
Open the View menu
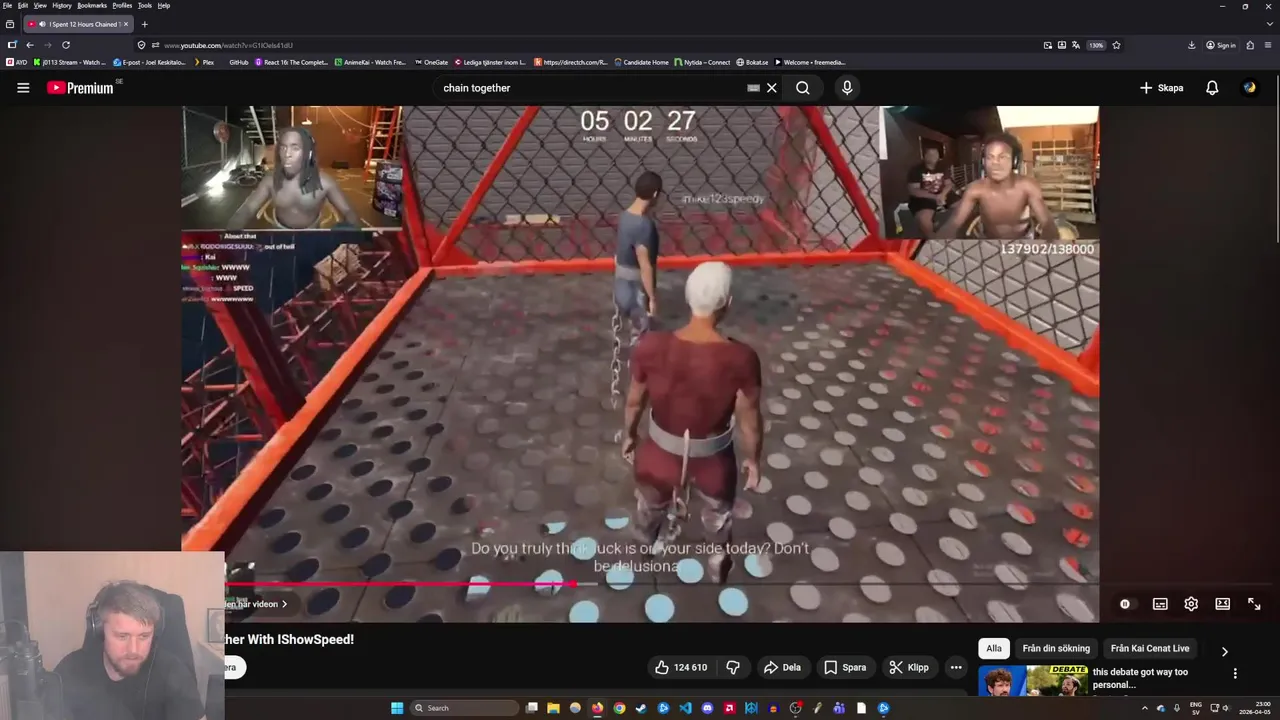point(40,5)
